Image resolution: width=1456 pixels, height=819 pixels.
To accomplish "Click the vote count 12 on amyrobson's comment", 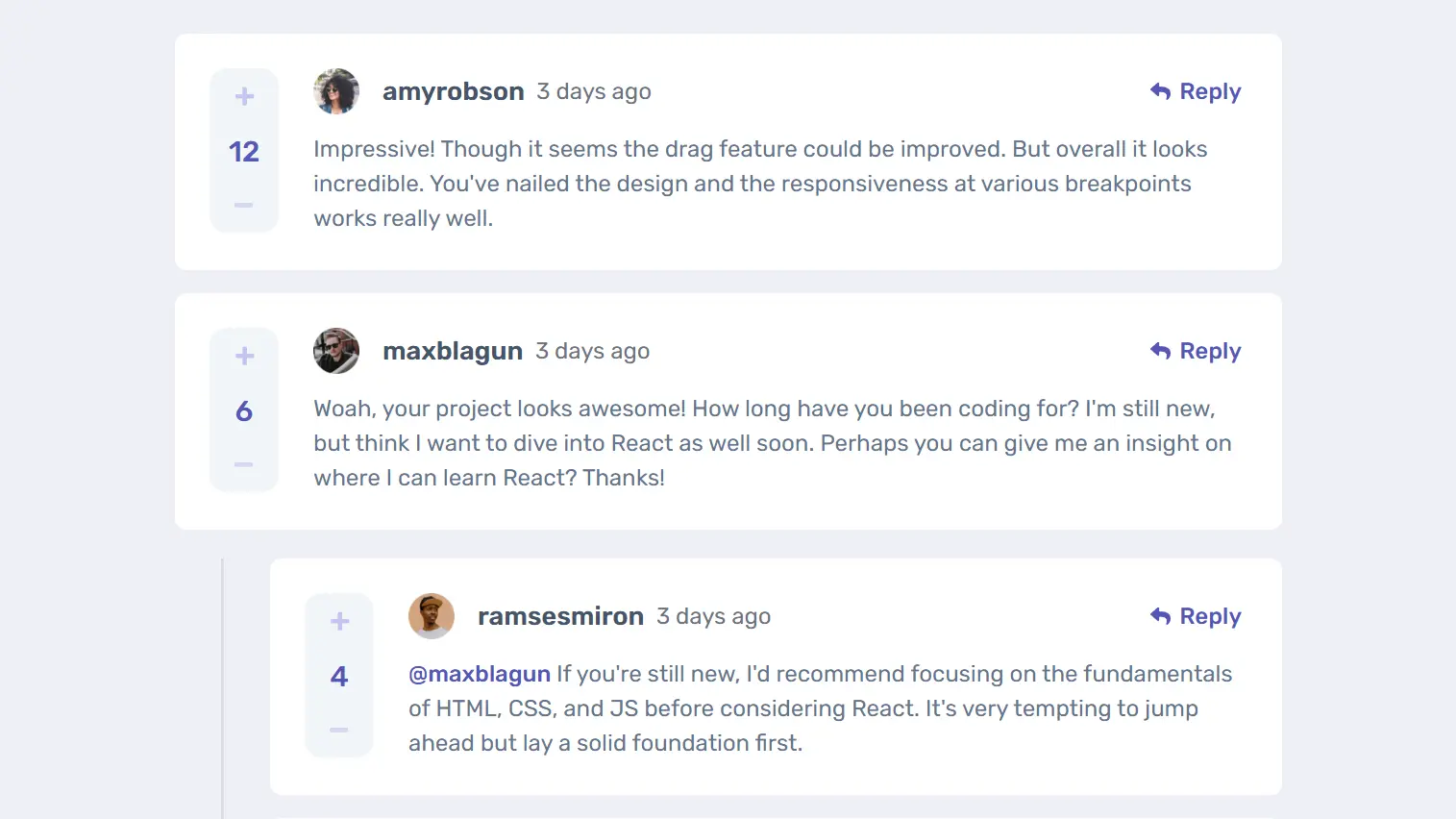I will [243, 151].
